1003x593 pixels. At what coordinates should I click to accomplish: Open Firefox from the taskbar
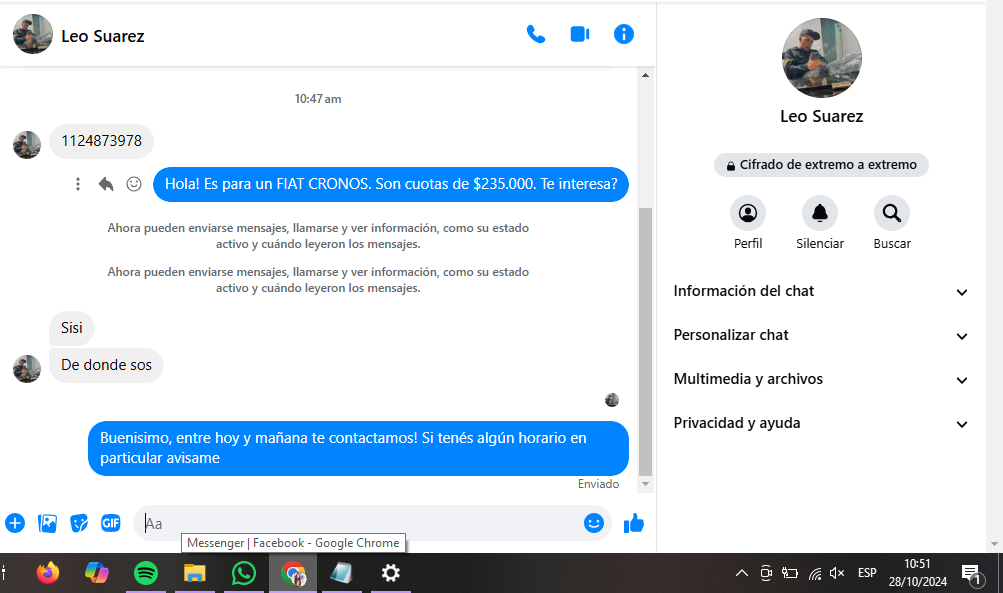click(x=48, y=573)
